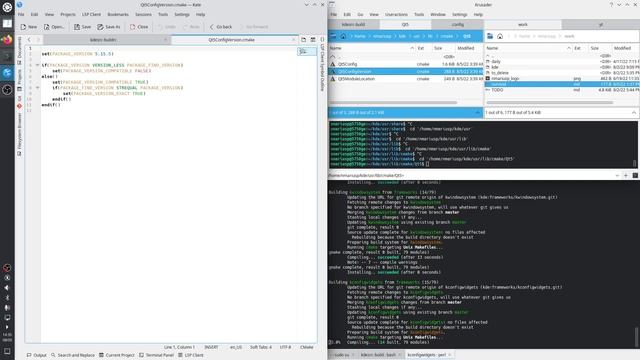Click the cmake breadcrumb in Krusader left path
This screenshot has height=360, width=640.
446,36
